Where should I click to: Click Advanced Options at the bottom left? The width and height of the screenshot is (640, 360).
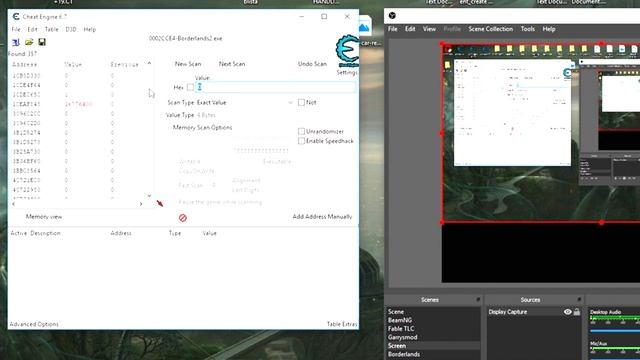coord(34,324)
